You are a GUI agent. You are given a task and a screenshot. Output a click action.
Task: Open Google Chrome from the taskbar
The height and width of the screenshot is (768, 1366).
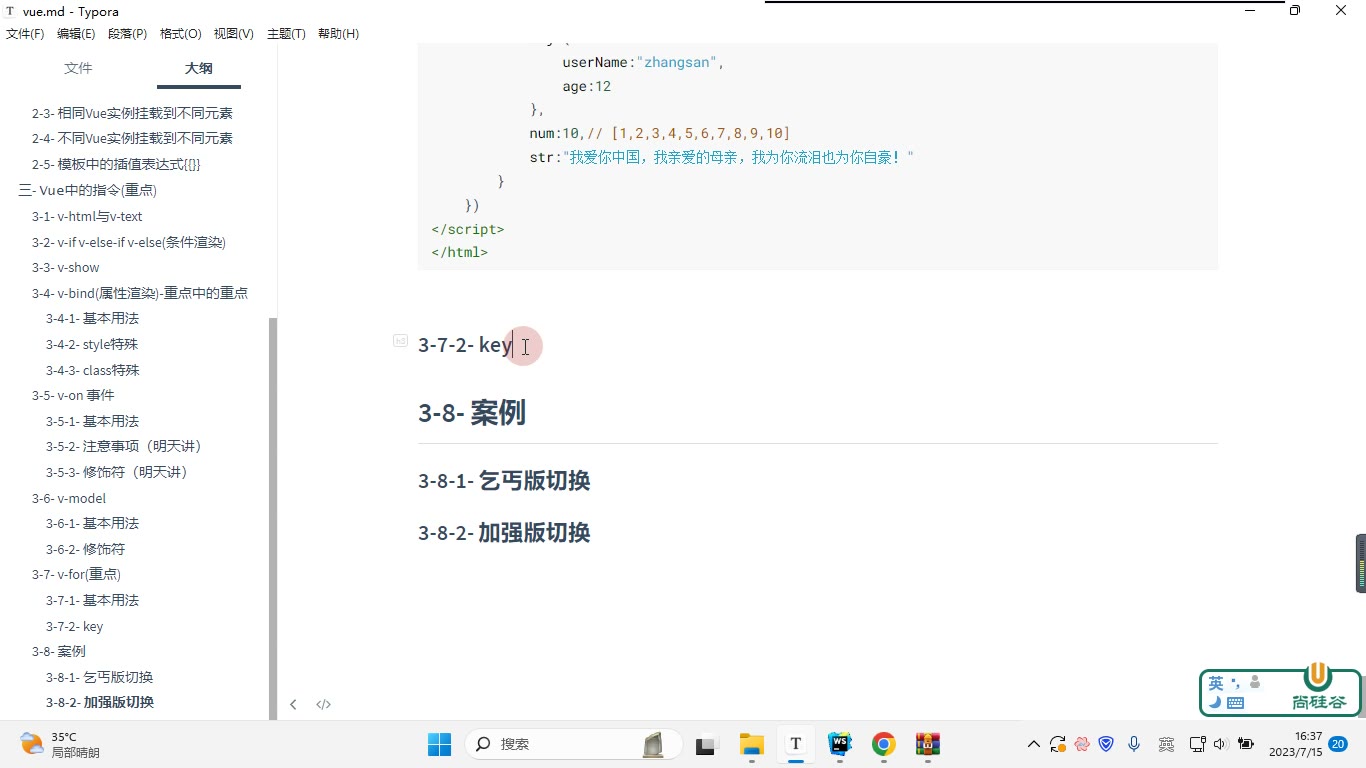click(x=883, y=744)
